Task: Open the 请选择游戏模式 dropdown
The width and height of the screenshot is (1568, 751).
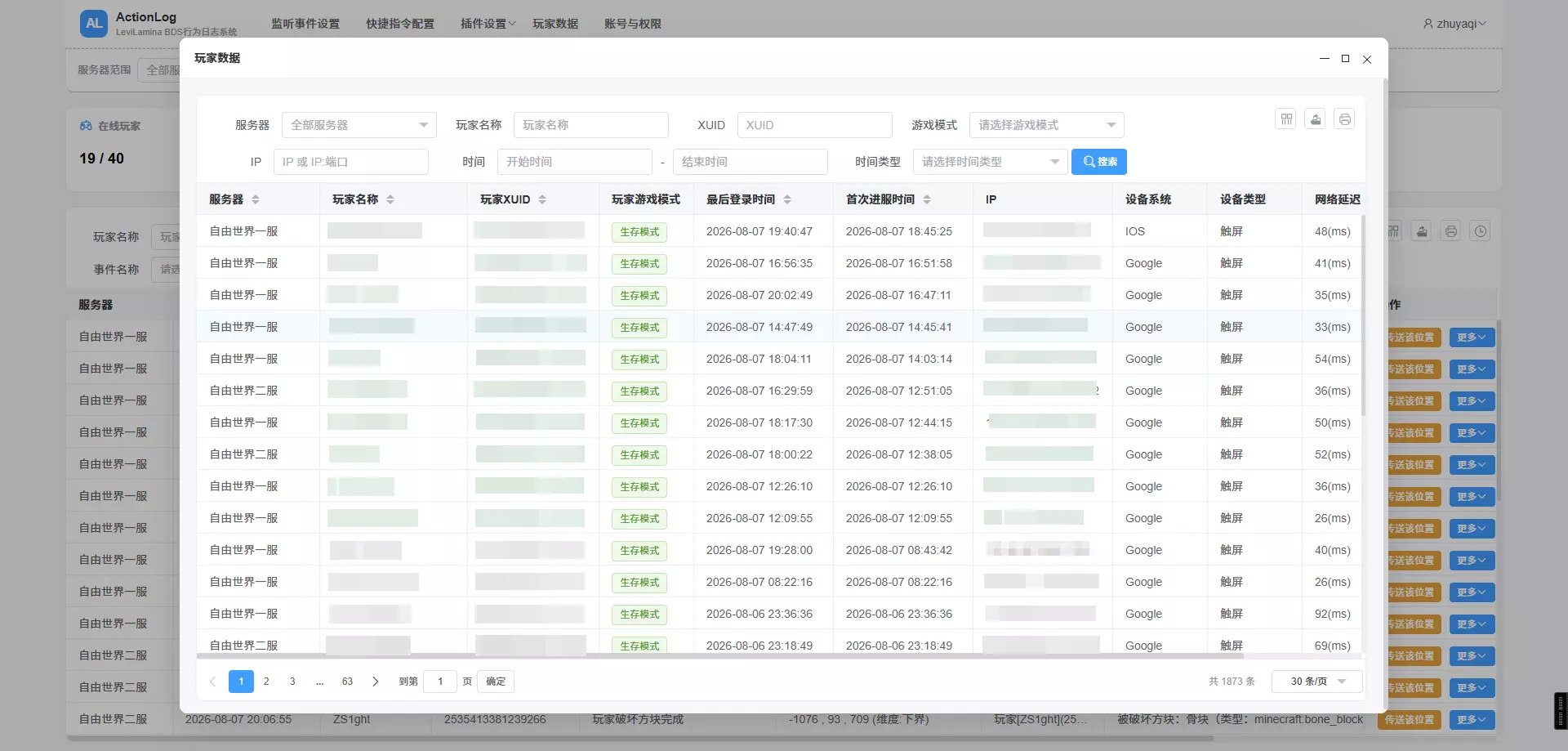Action: pyautogui.click(x=1047, y=125)
